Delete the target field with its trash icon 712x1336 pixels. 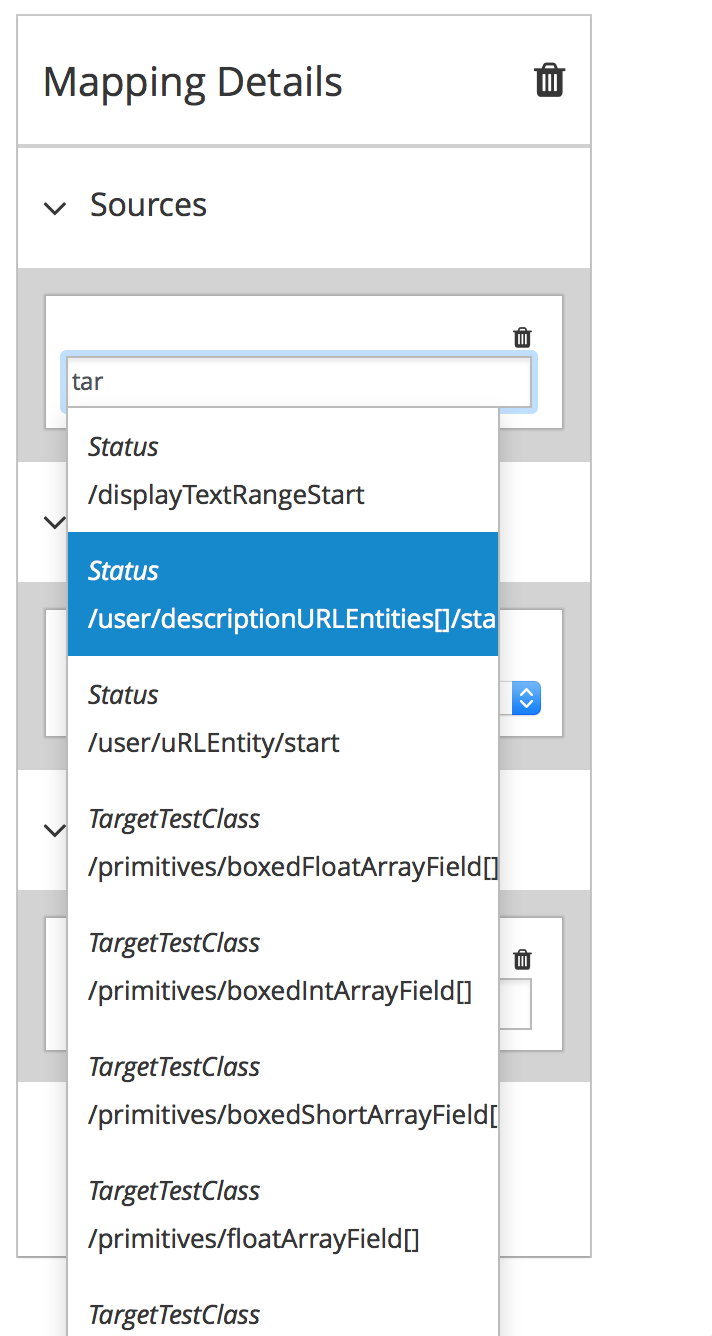(x=522, y=959)
